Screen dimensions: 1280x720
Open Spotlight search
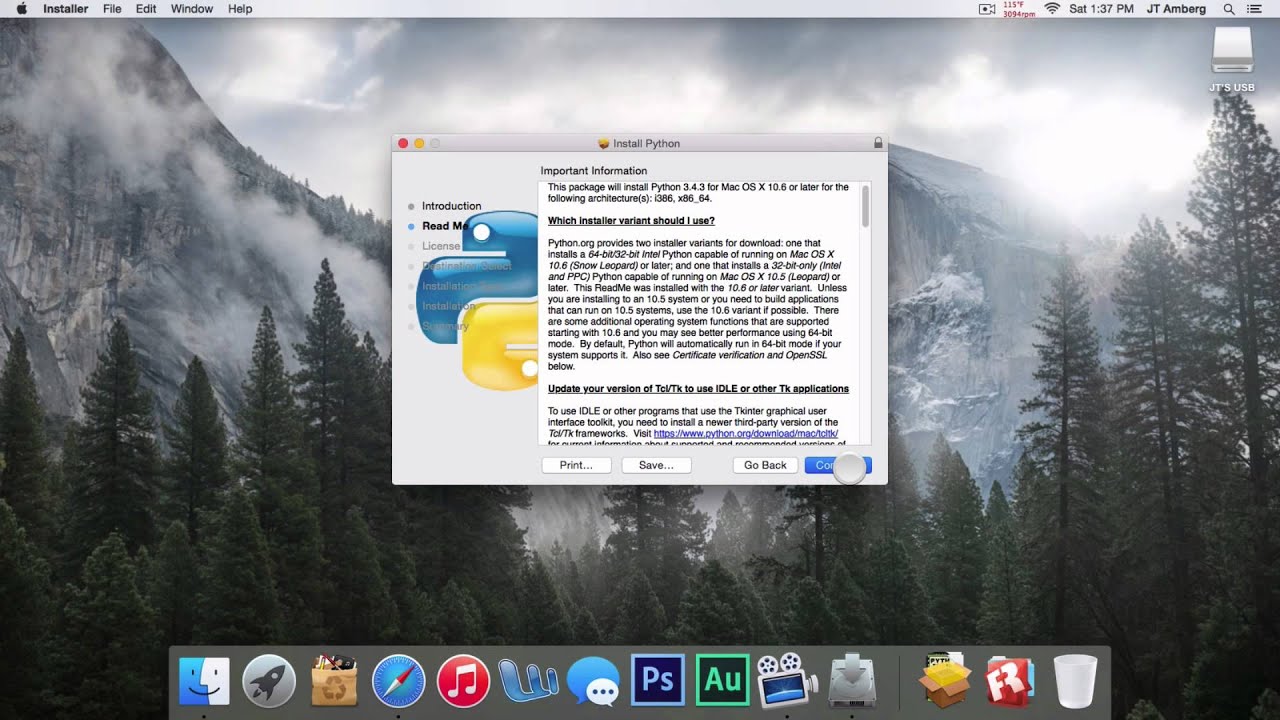click(x=1229, y=9)
